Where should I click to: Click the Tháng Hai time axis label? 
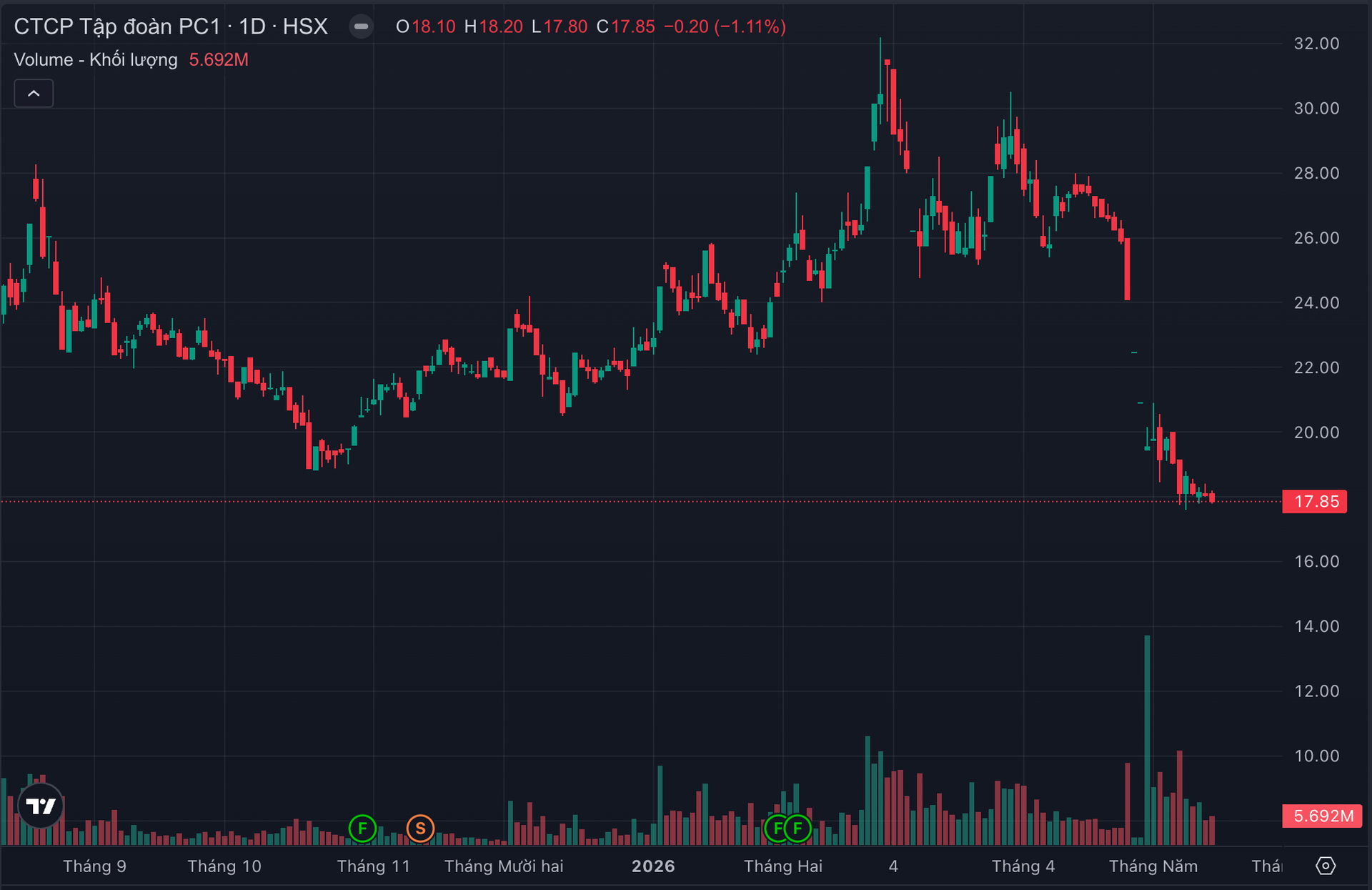pos(783,866)
